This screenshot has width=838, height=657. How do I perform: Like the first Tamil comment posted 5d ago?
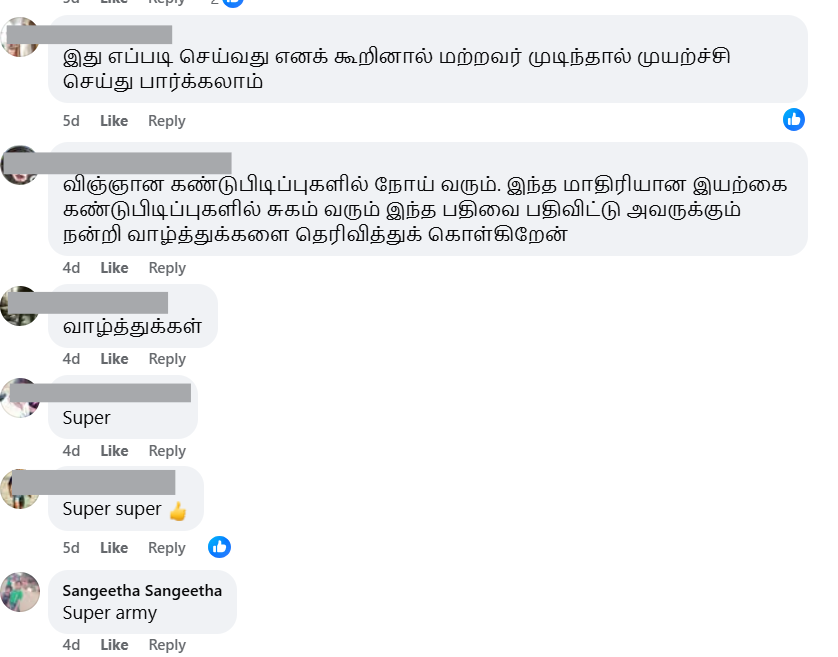click(x=114, y=121)
